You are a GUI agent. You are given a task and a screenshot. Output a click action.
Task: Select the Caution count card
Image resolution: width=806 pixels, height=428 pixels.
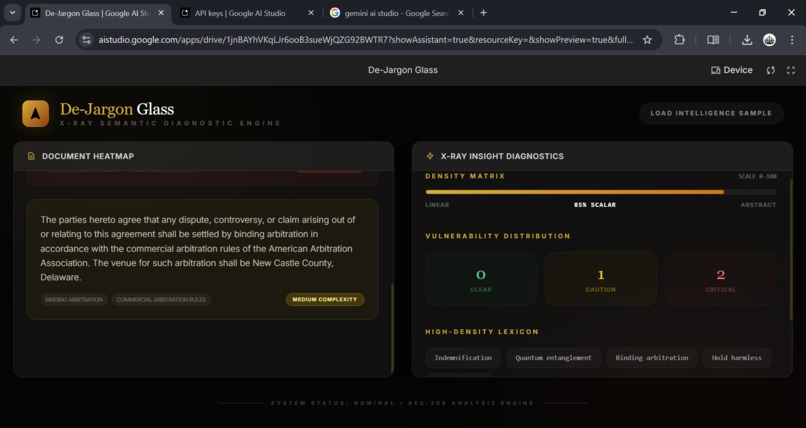click(x=600, y=279)
